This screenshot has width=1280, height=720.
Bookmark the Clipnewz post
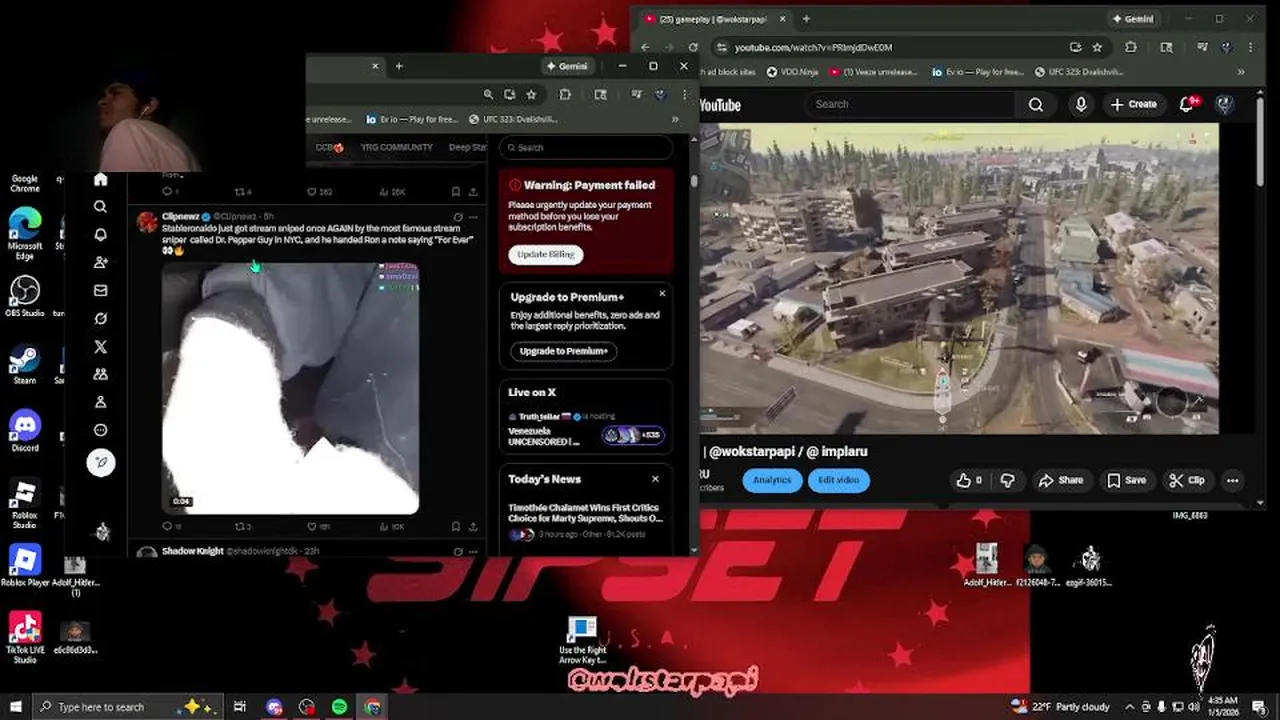pyautogui.click(x=456, y=526)
